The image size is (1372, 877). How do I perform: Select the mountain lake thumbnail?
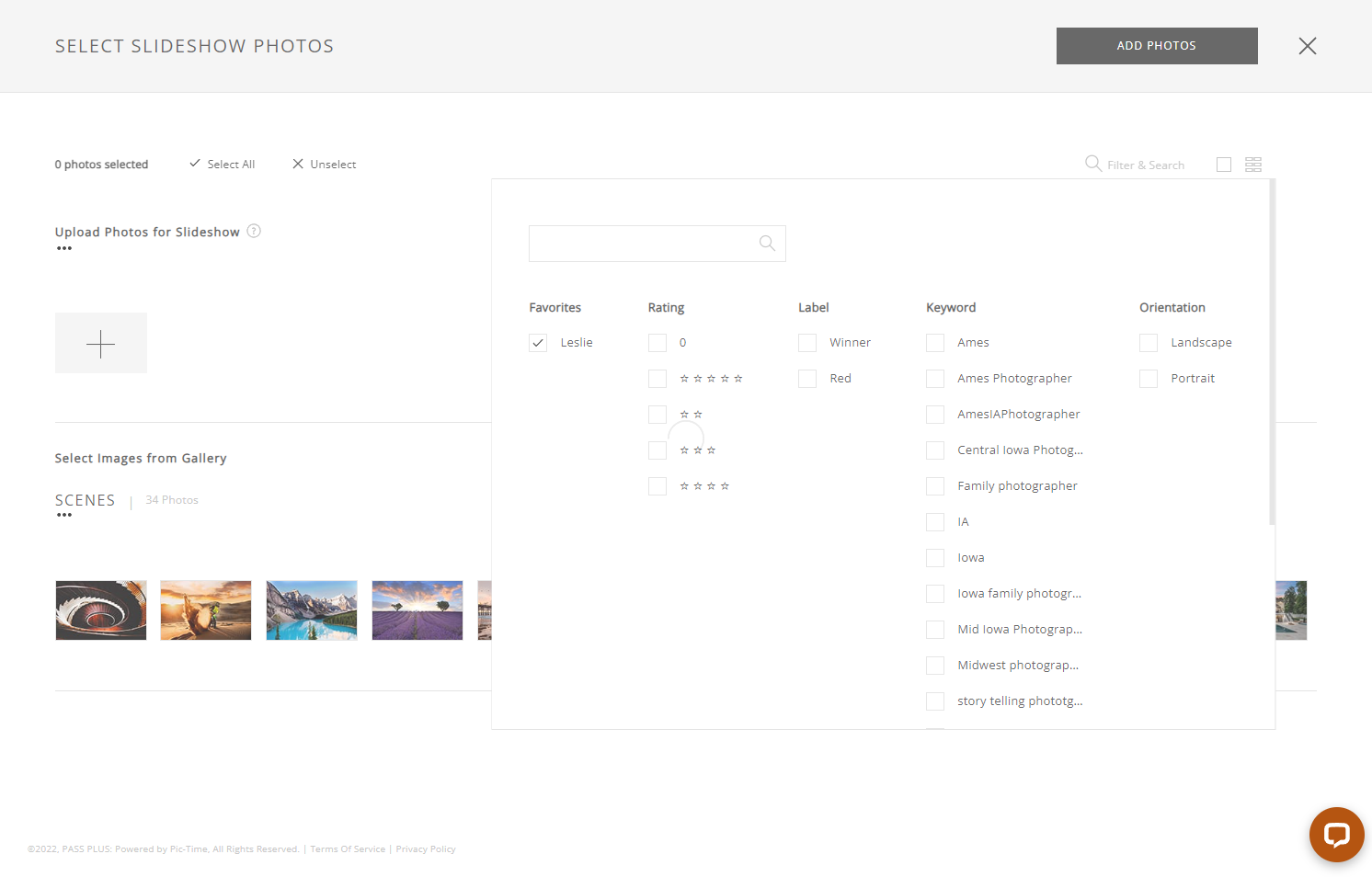pos(312,610)
